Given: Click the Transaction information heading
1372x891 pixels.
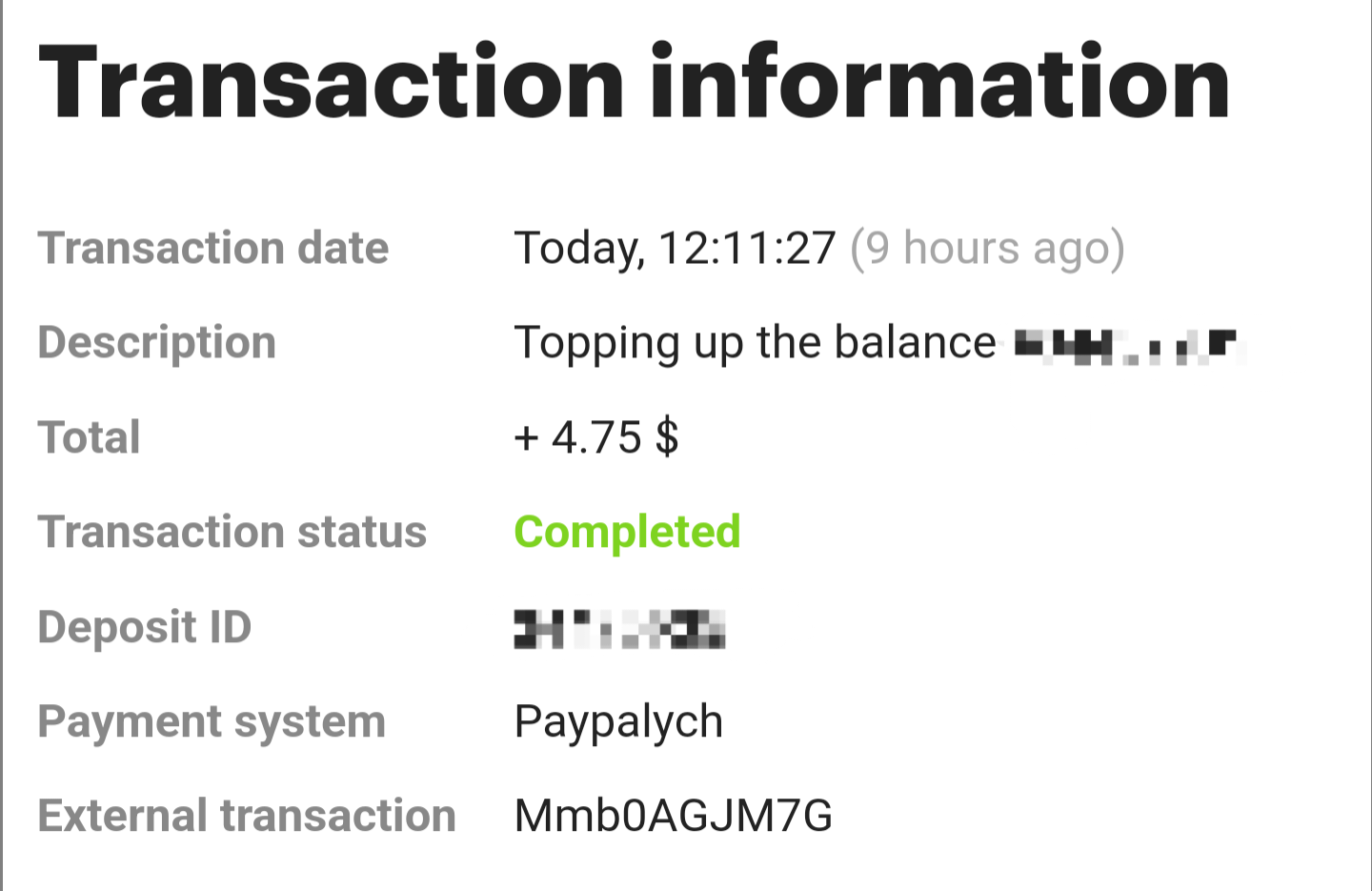Looking at the screenshot, I should pyautogui.click(x=634, y=84).
